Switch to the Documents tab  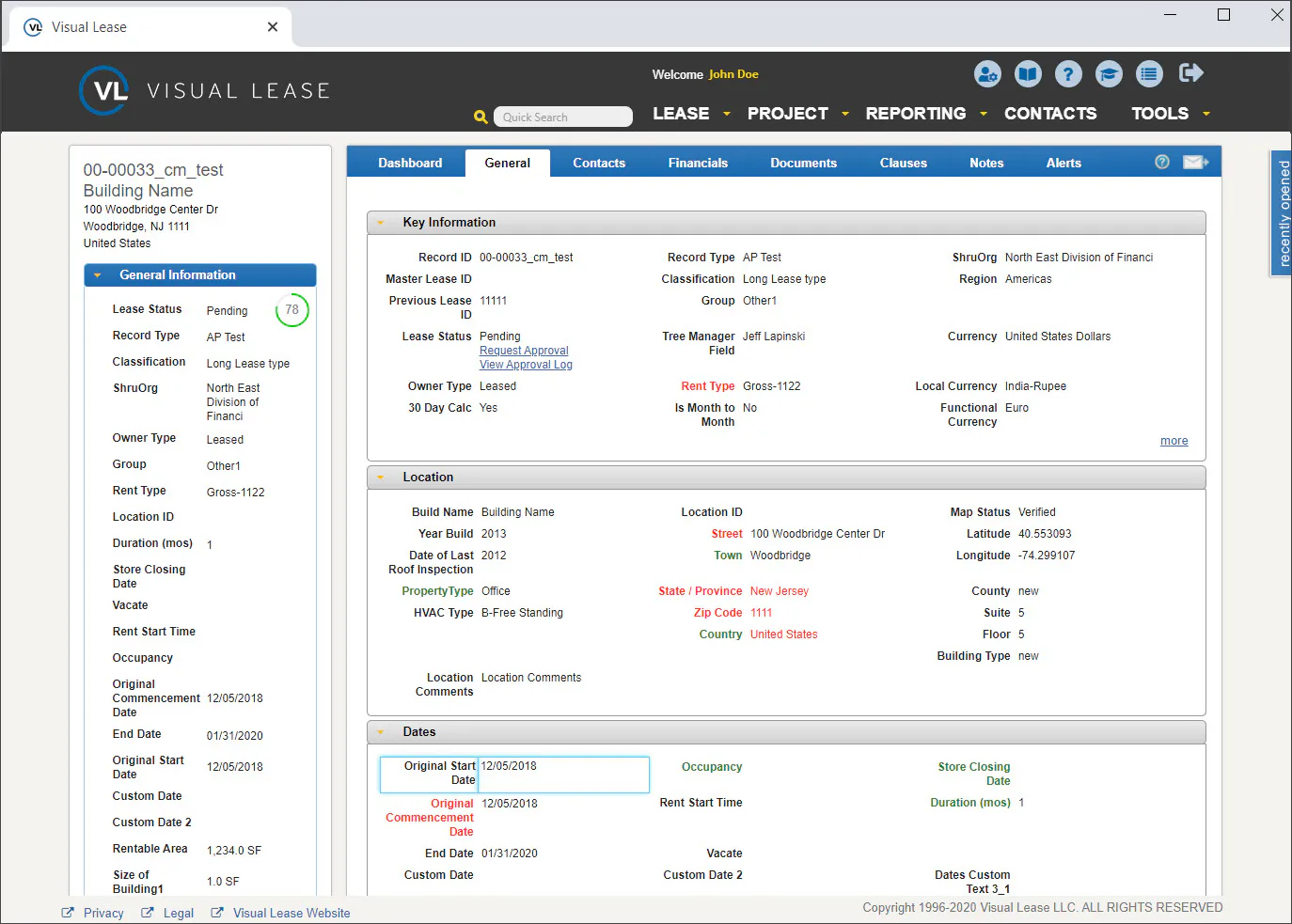point(803,162)
